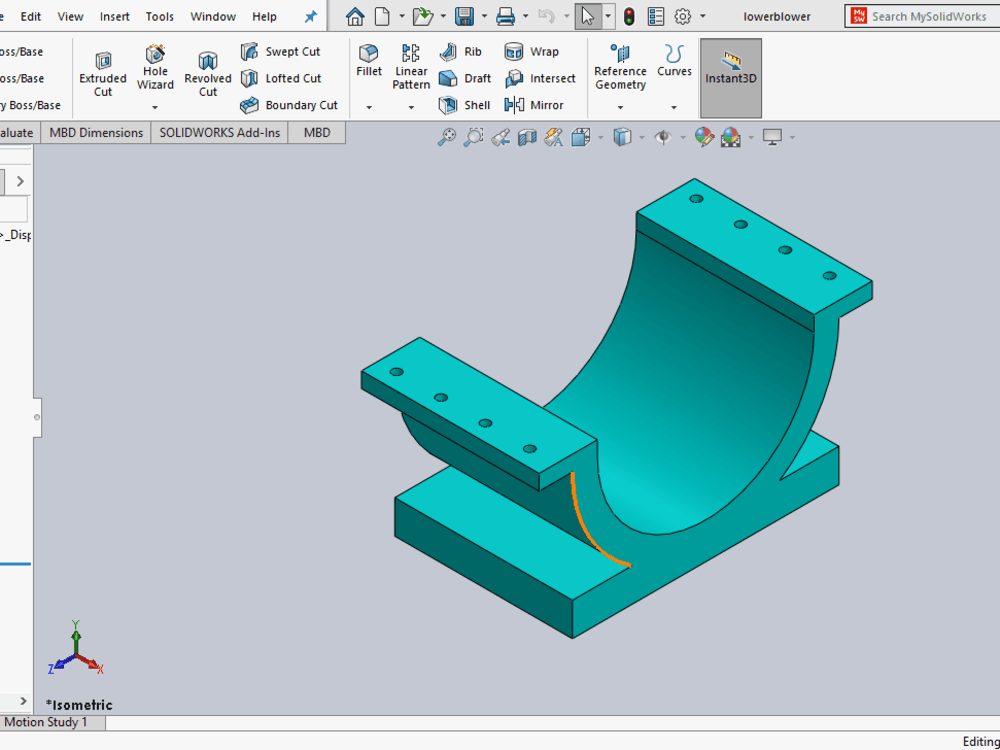Click the Rebuild traffic light icon
Viewport: 1000px width, 750px height.
(x=629, y=17)
